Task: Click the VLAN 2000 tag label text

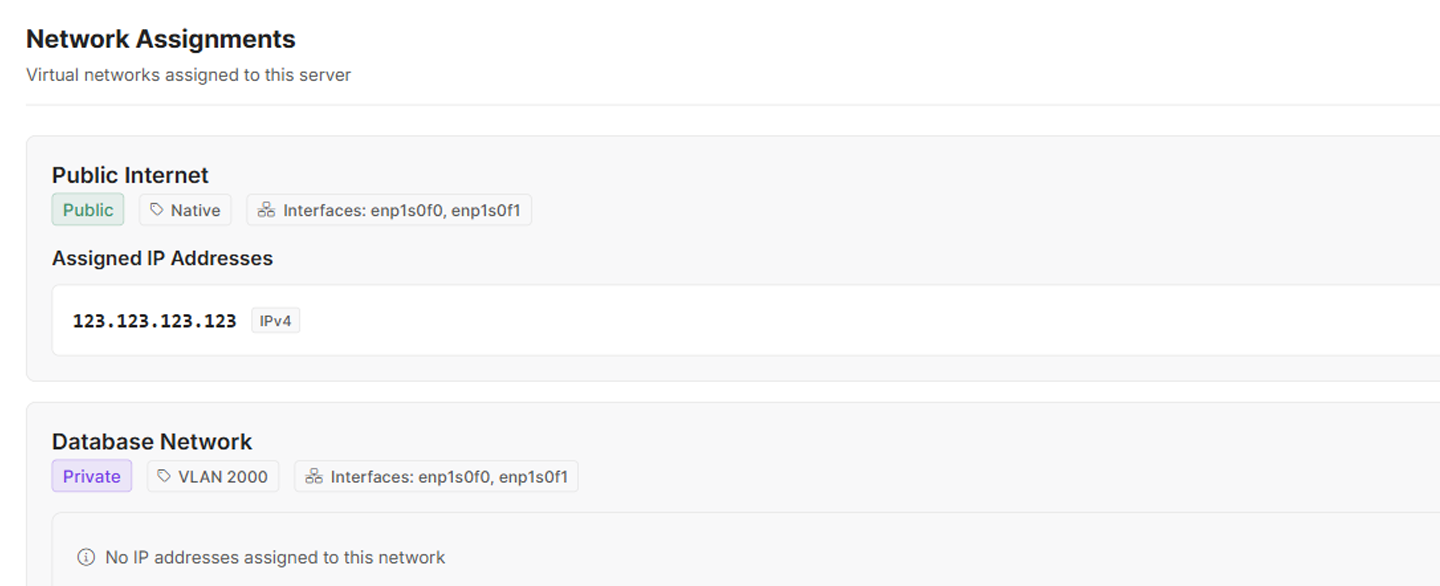Action: [x=223, y=477]
